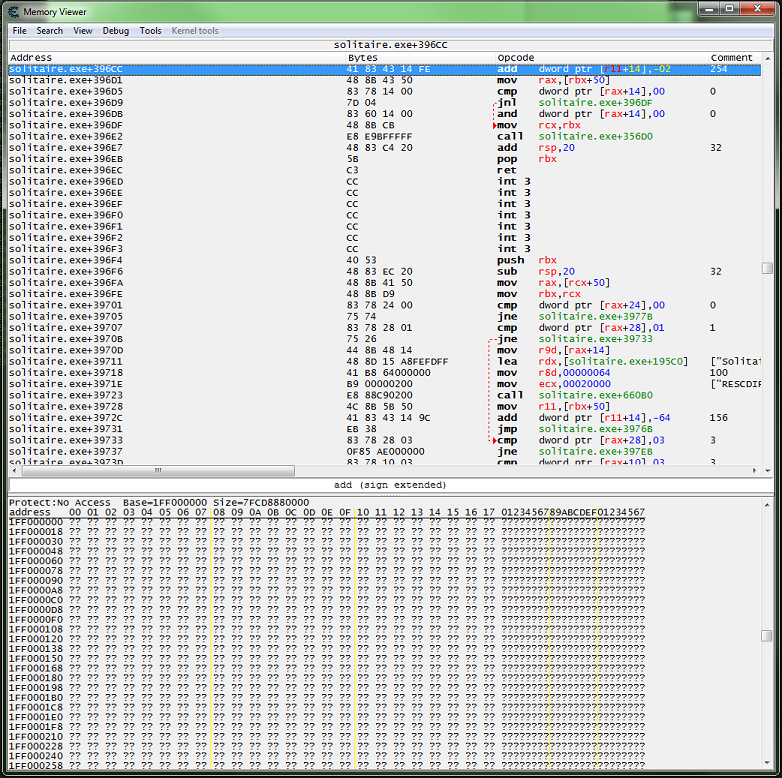Viewport: 782px width, 778px height.
Task: Click the hex view vertical scrollbar thumb
Action: [767, 636]
